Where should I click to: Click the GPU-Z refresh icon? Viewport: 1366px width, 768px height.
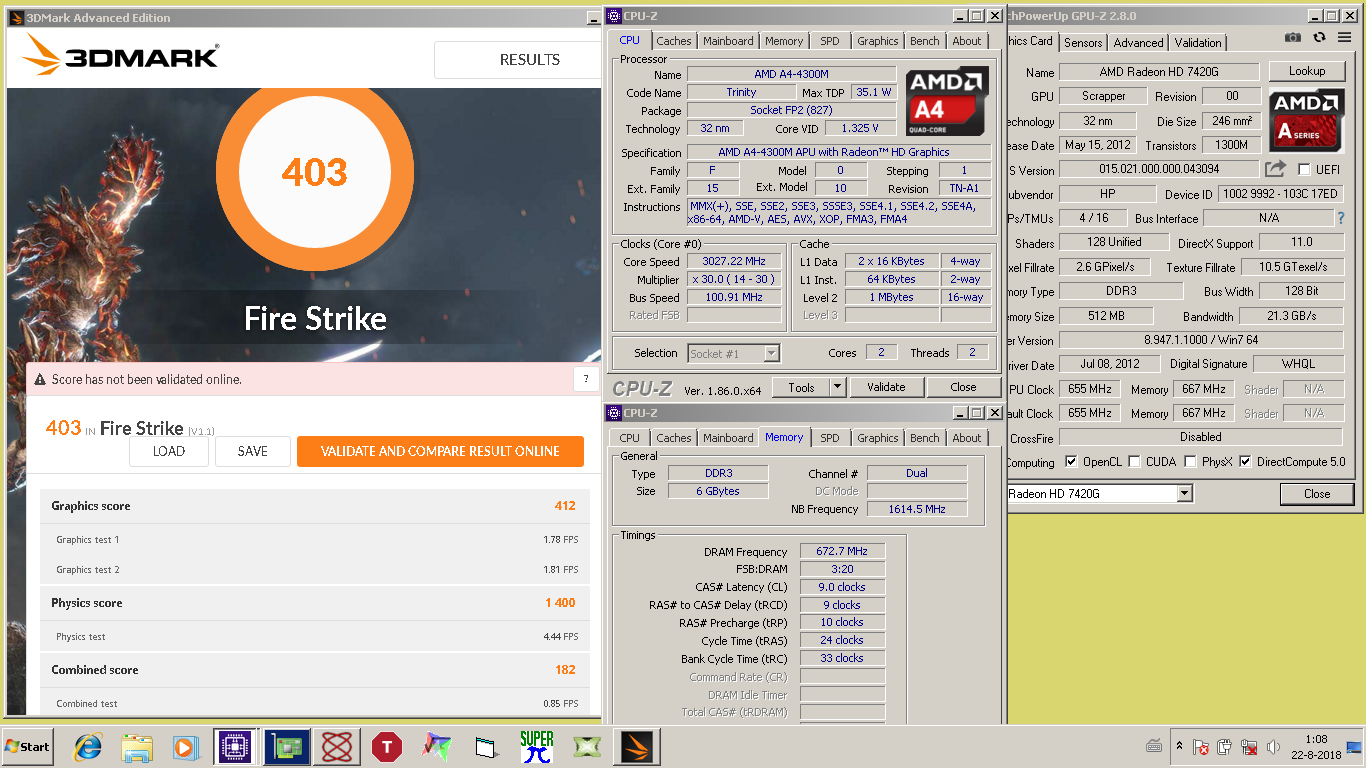[1319, 37]
